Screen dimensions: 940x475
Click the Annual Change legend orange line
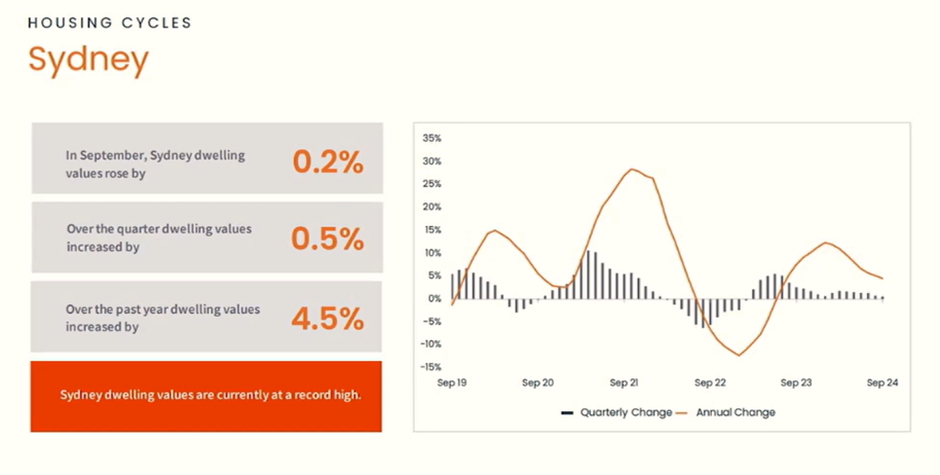(x=683, y=412)
